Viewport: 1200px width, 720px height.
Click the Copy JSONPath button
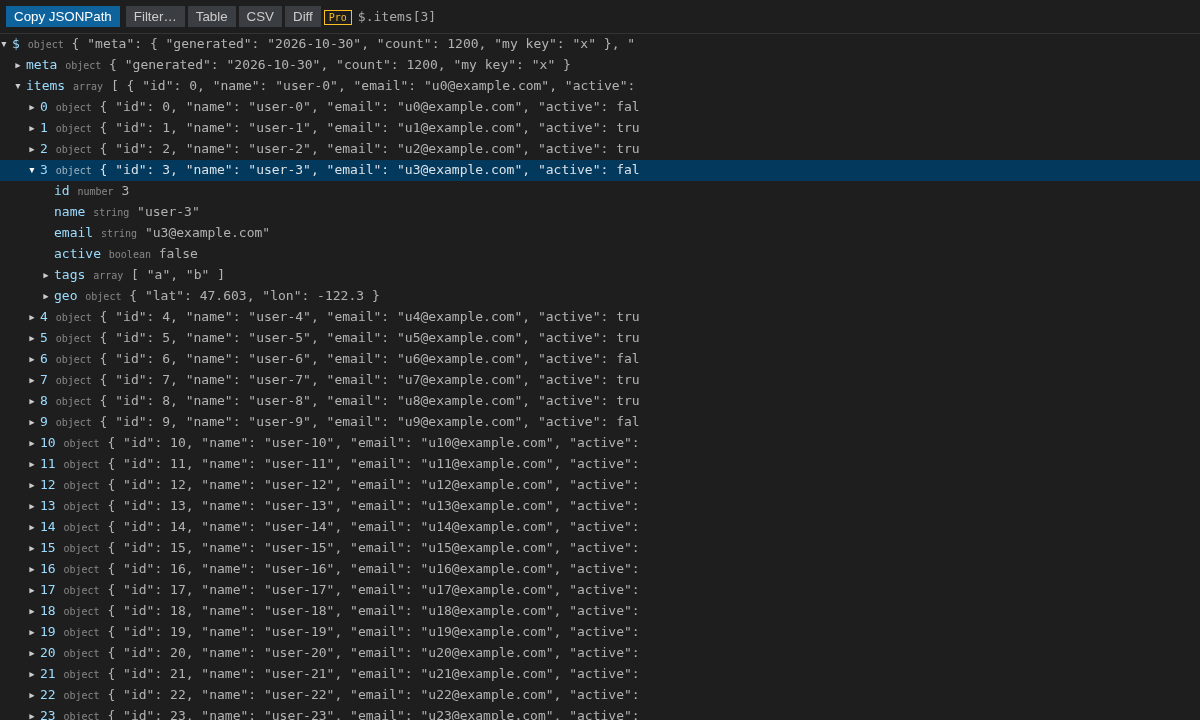63,17
